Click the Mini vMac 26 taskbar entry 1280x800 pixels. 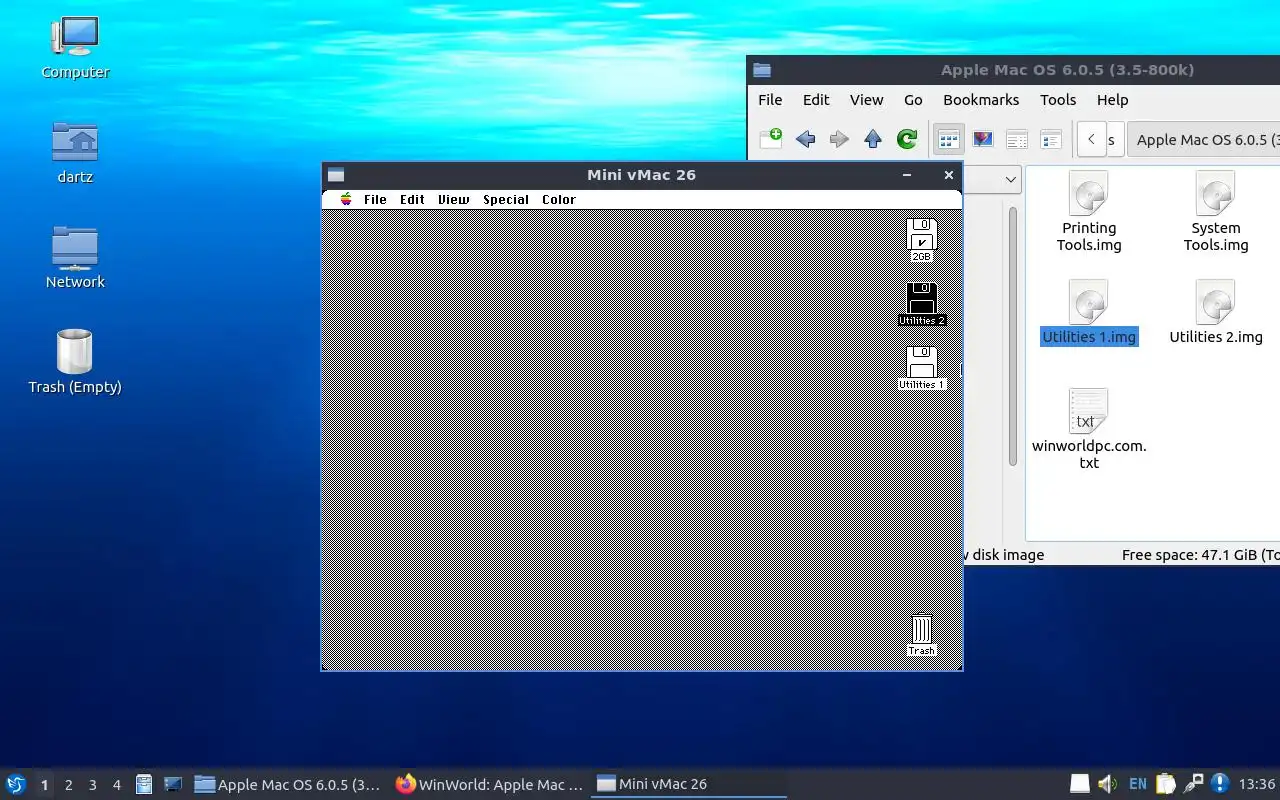pyautogui.click(x=690, y=785)
